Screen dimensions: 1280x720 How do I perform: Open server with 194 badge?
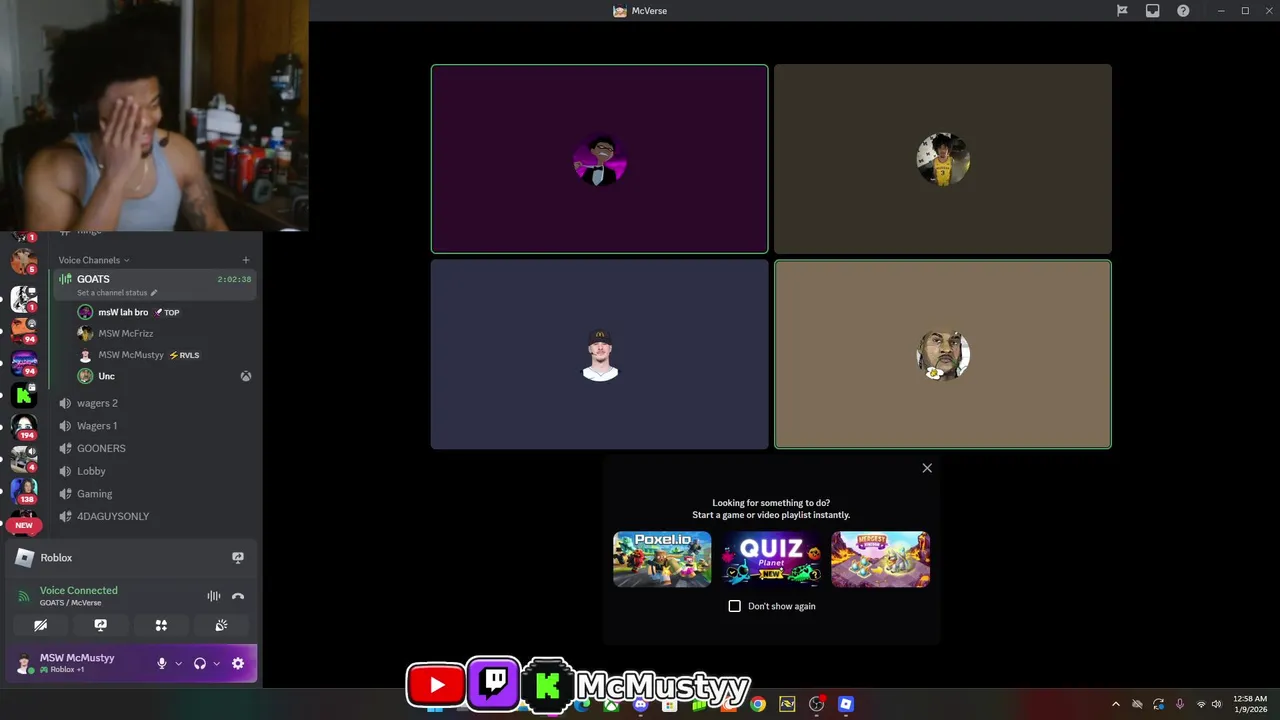[x=23, y=427]
